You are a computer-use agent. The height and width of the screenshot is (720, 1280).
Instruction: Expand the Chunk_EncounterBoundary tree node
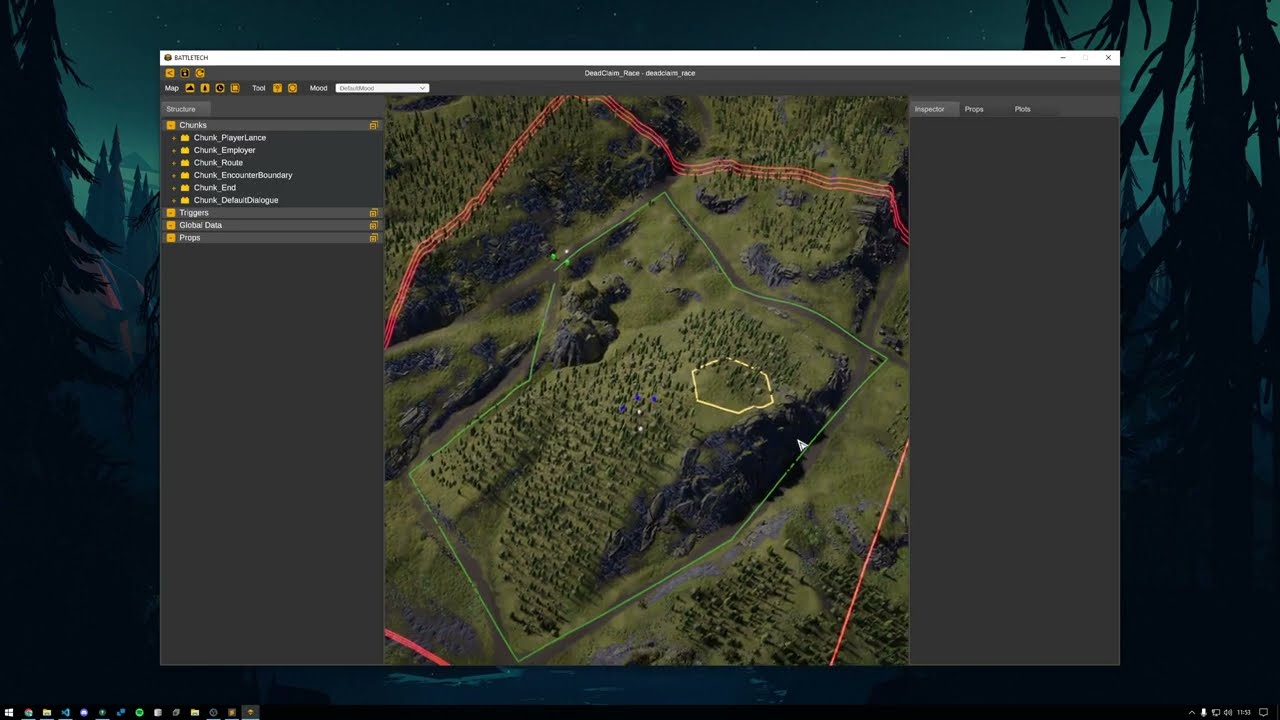click(x=174, y=175)
